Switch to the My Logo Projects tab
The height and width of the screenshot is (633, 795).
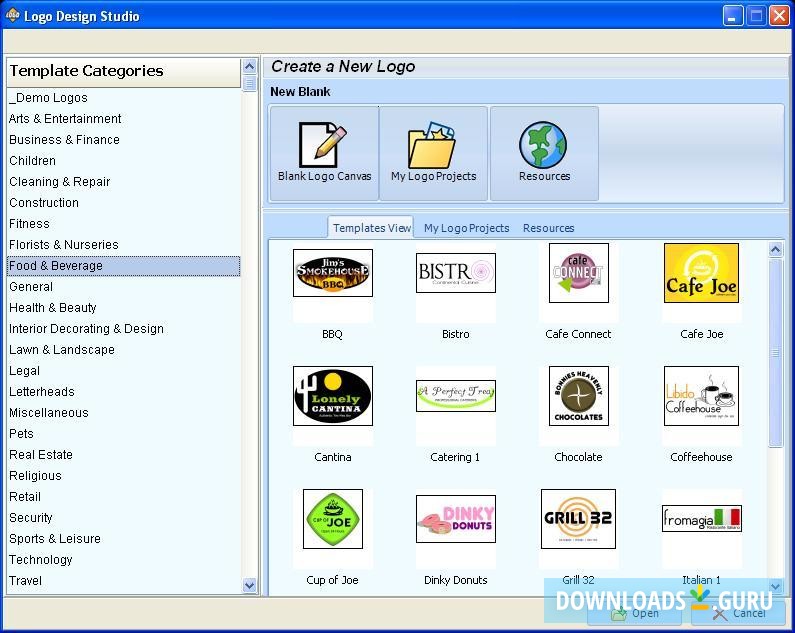(x=466, y=228)
